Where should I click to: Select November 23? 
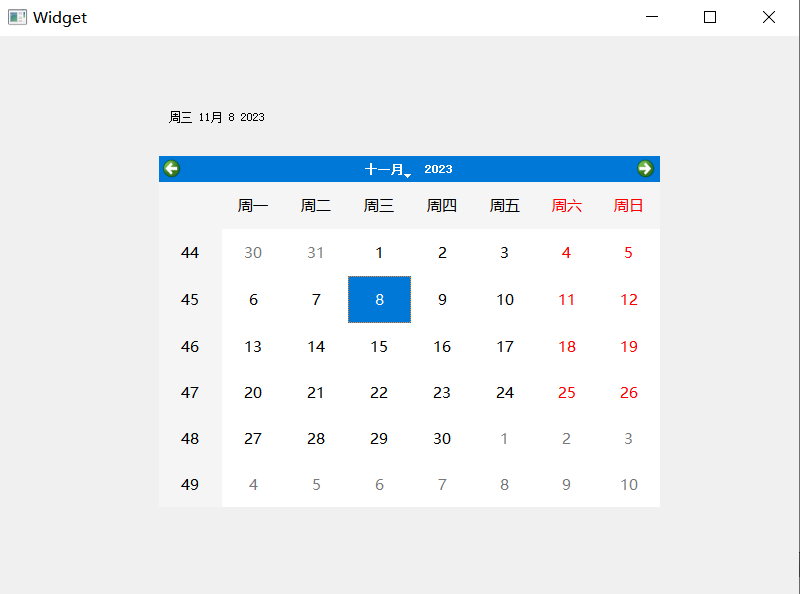click(x=442, y=392)
